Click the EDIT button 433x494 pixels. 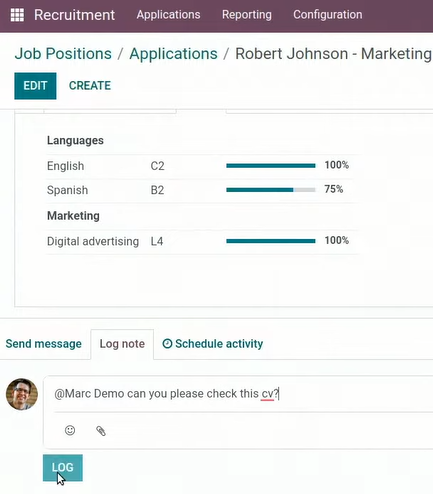pos(35,86)
